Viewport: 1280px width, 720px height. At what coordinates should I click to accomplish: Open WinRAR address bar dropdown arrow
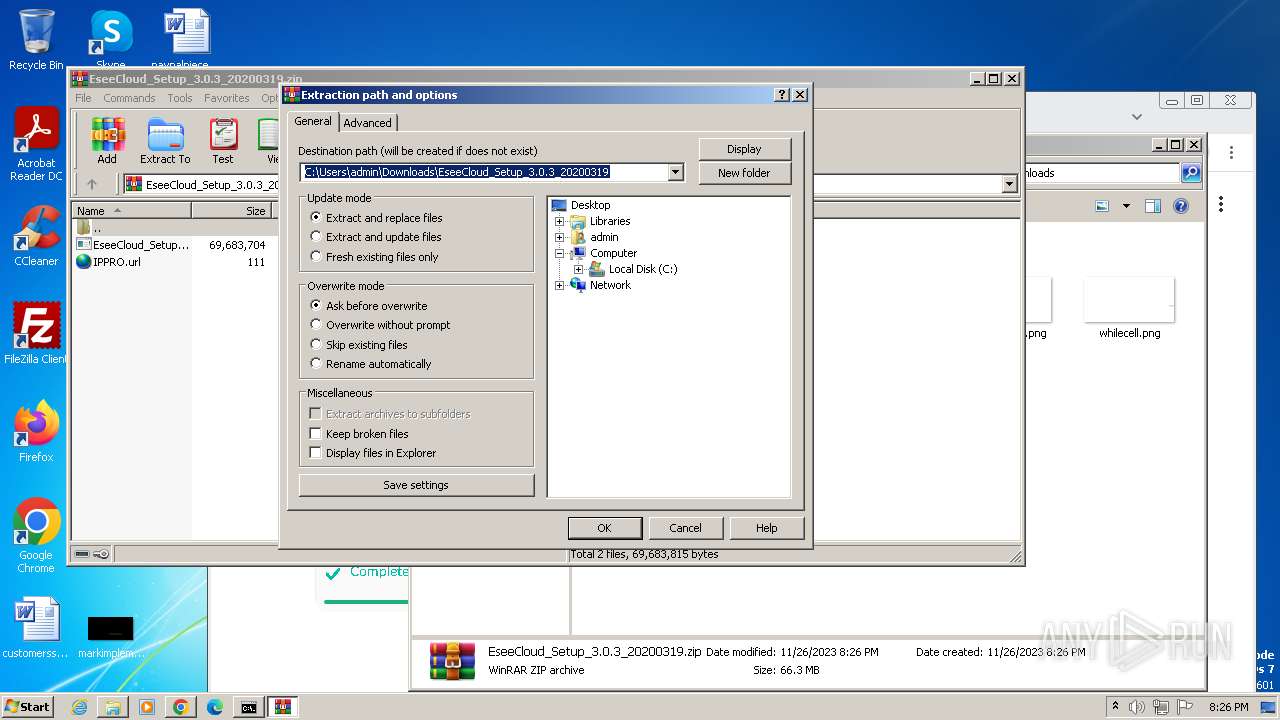(x=1009, y=184)
